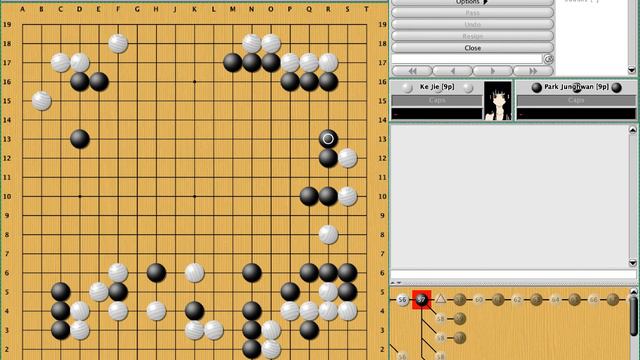Click the white stone icon before Ke Jie's name

click(x=407, y=87)
